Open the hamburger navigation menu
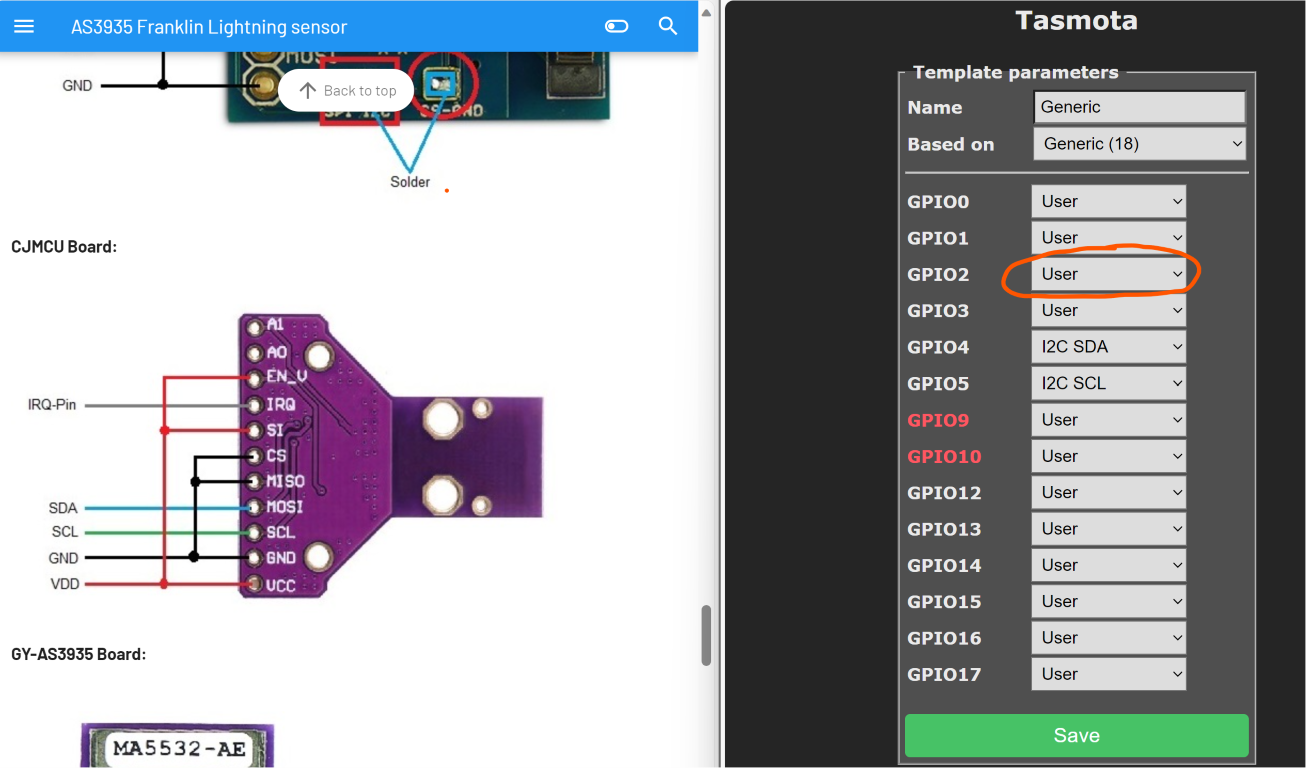 pyautogui.click(x=24, y=26)
